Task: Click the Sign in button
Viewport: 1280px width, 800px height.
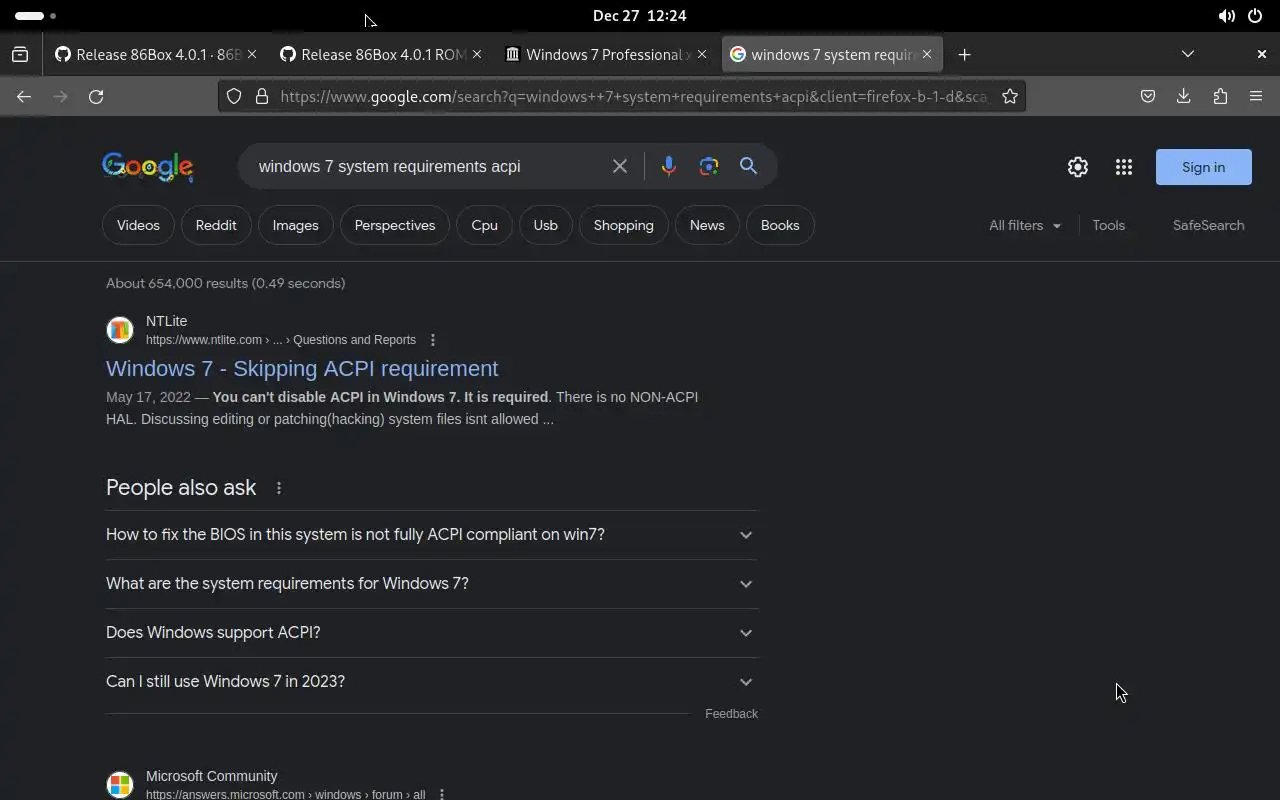Action: [x=1203, y=167]
